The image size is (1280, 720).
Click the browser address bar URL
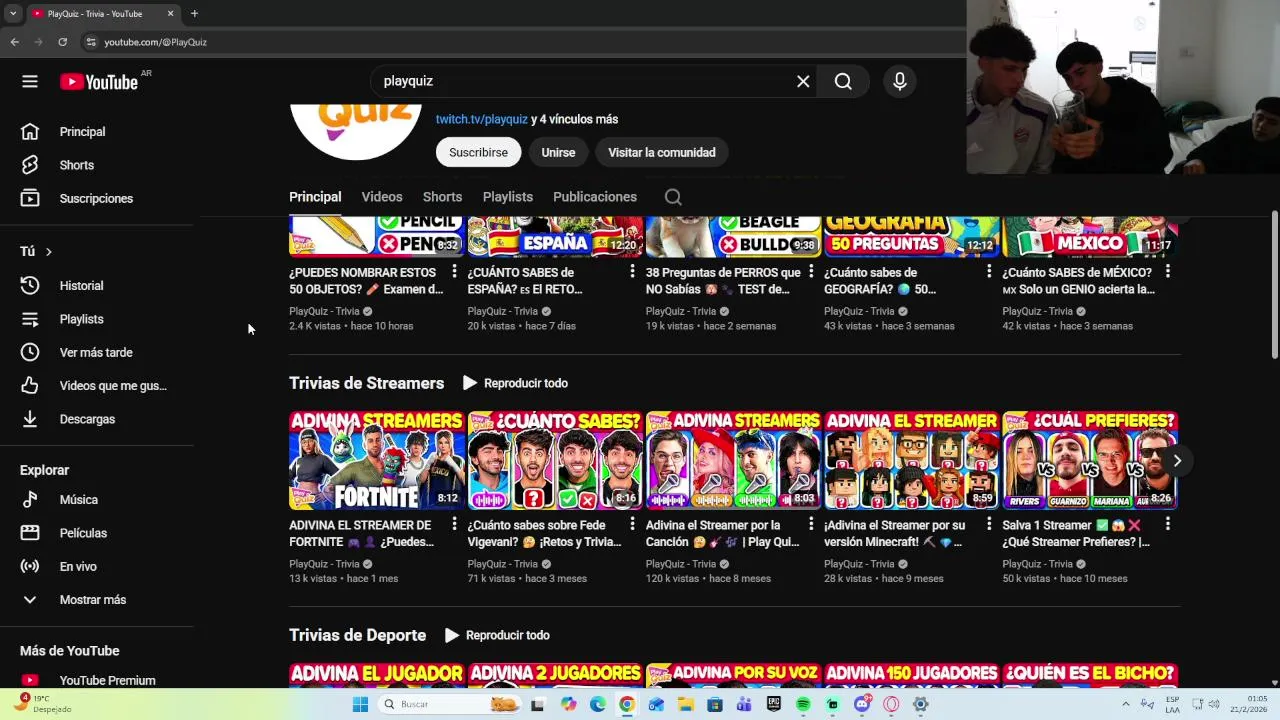pos(156,42)
